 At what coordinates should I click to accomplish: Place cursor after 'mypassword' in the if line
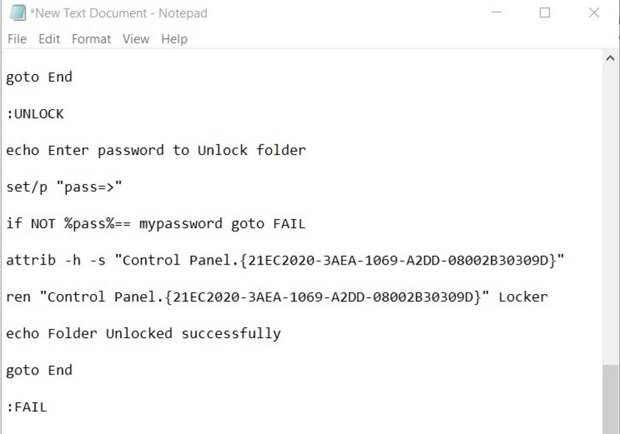[x=223, y=224]
